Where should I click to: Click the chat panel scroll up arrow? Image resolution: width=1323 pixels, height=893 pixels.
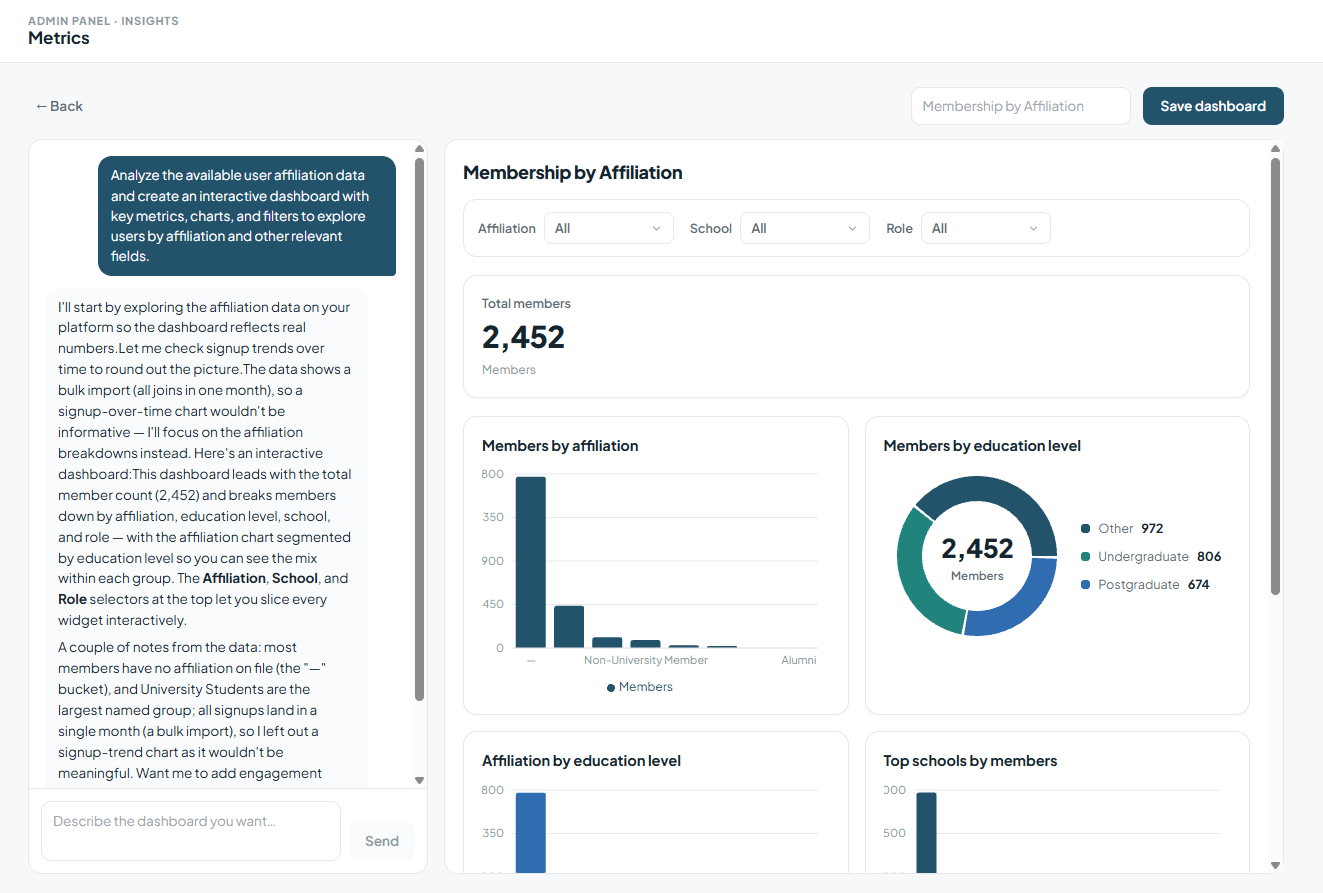pos(419,149)
